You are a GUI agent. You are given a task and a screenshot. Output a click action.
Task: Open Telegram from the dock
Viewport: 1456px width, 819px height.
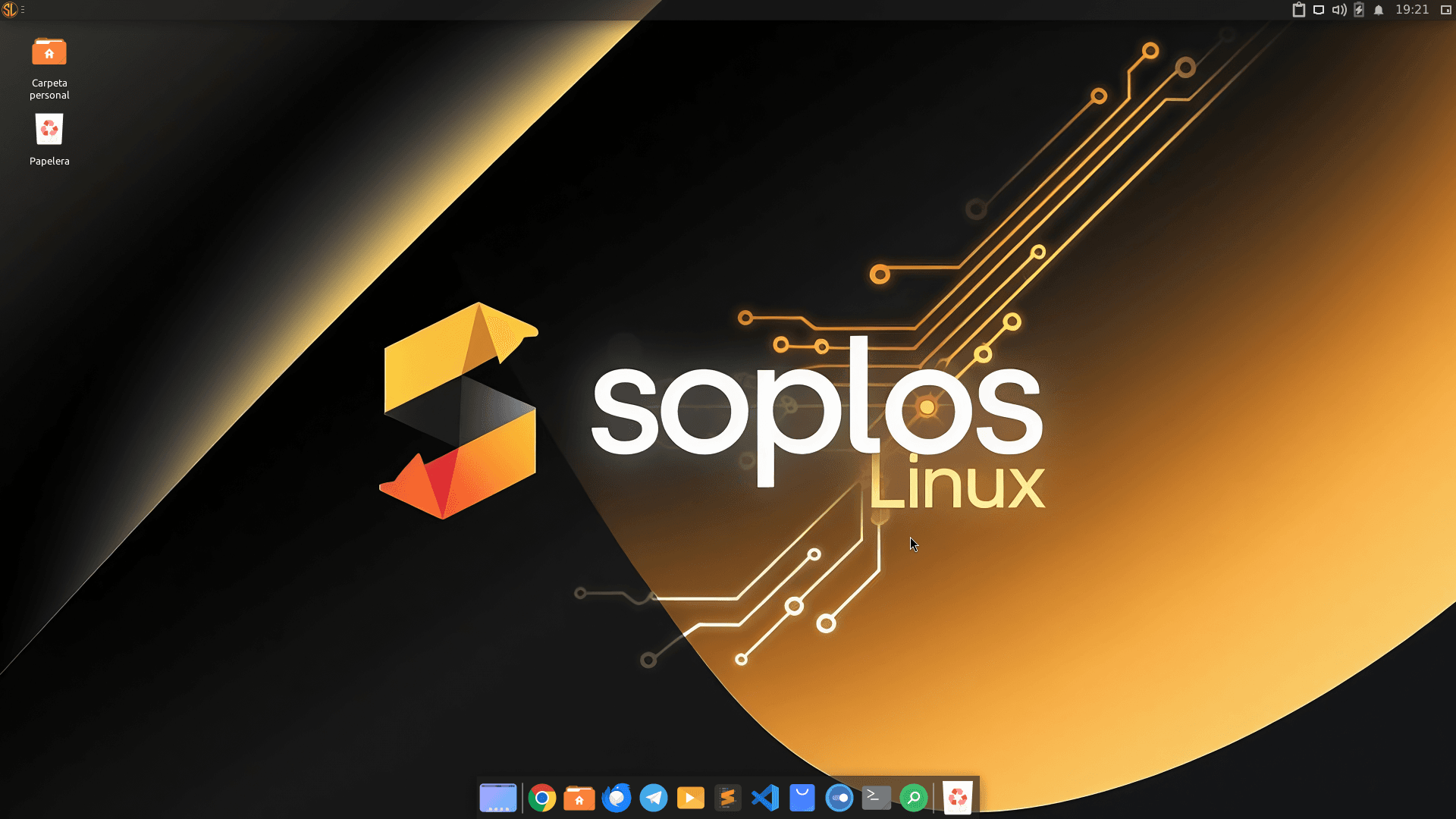tap(654, 798)
